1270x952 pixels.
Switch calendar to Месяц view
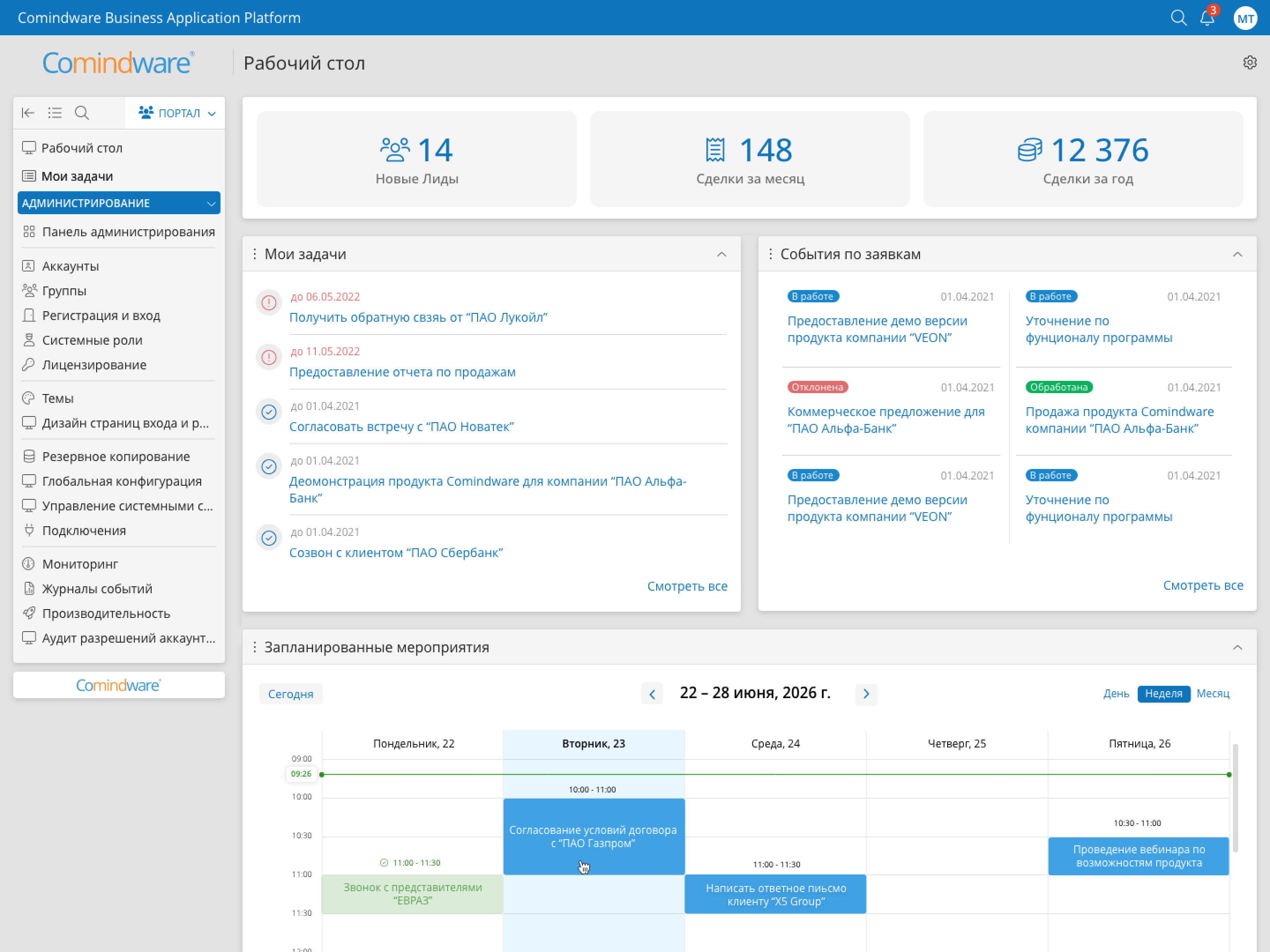(x=1213, y=693)
